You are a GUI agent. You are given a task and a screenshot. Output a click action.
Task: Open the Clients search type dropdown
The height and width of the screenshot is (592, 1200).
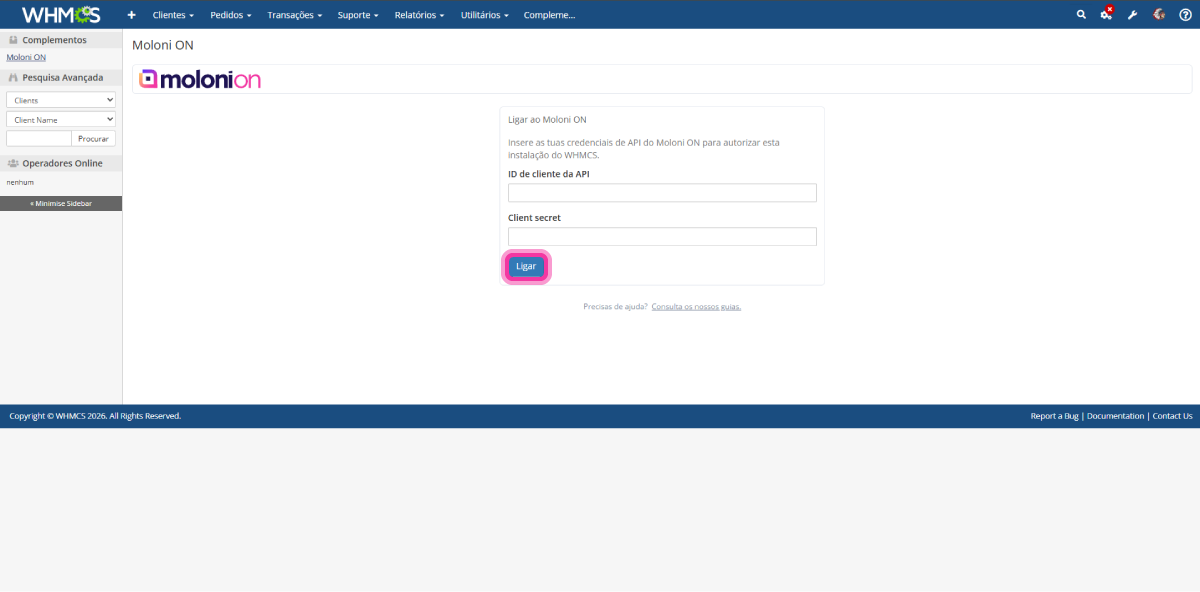pos(61,100)
